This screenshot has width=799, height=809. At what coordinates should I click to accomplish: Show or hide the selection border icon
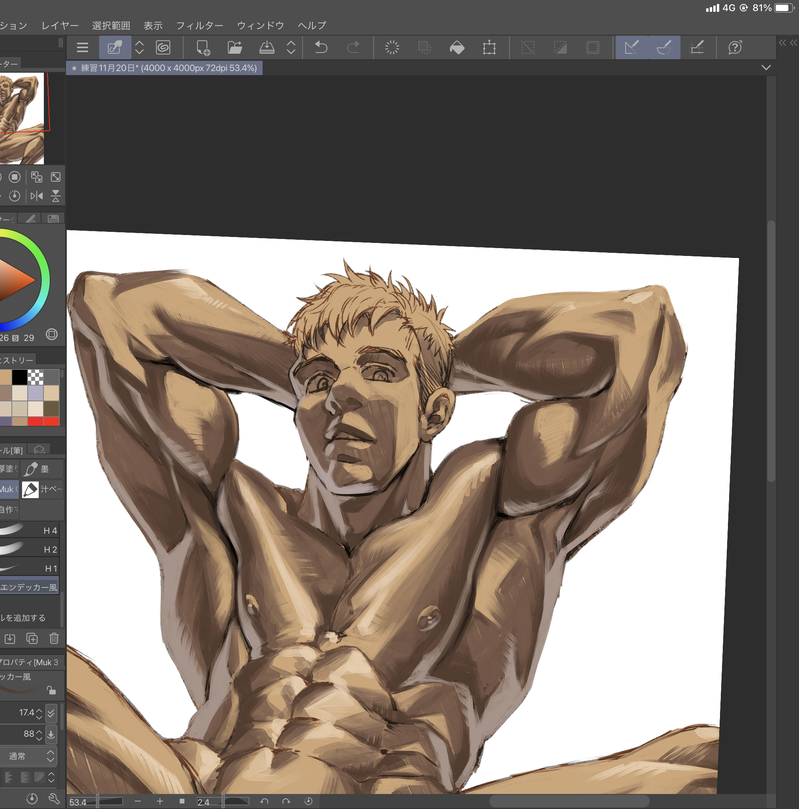coord(593,48)
